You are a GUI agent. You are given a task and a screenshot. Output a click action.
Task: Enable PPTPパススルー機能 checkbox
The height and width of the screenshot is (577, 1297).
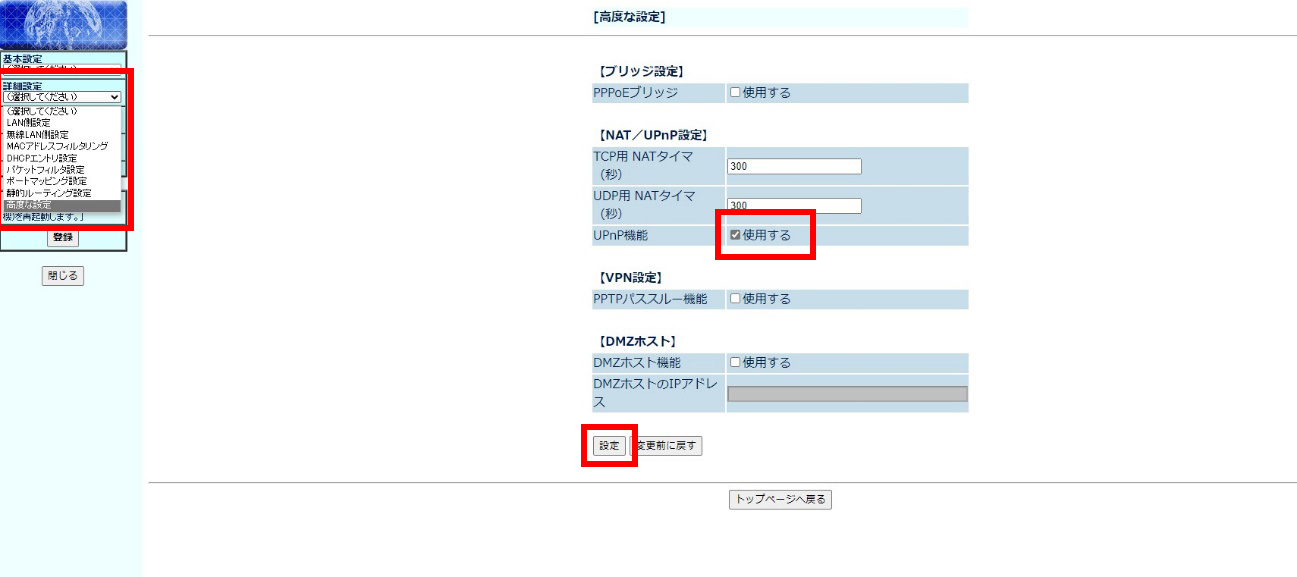[735, 299]
